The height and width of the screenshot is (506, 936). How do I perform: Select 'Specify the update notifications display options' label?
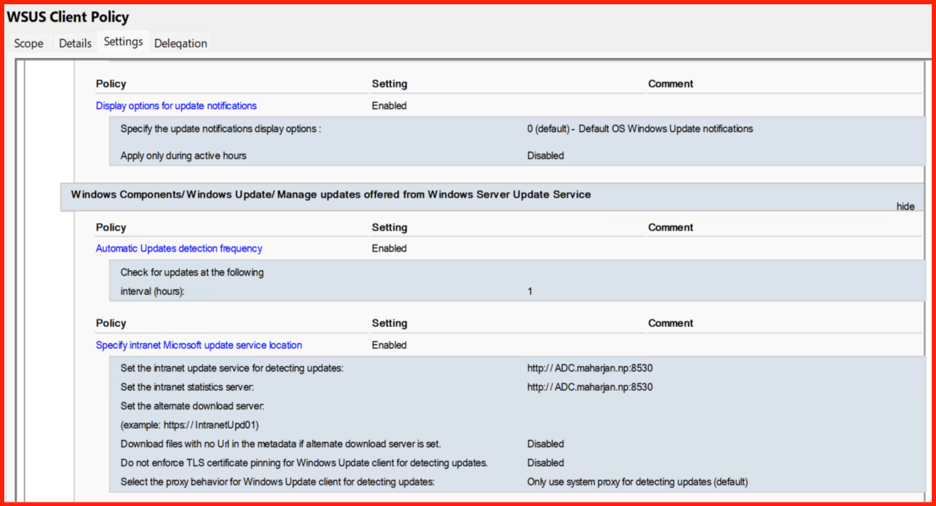point(220,129)
